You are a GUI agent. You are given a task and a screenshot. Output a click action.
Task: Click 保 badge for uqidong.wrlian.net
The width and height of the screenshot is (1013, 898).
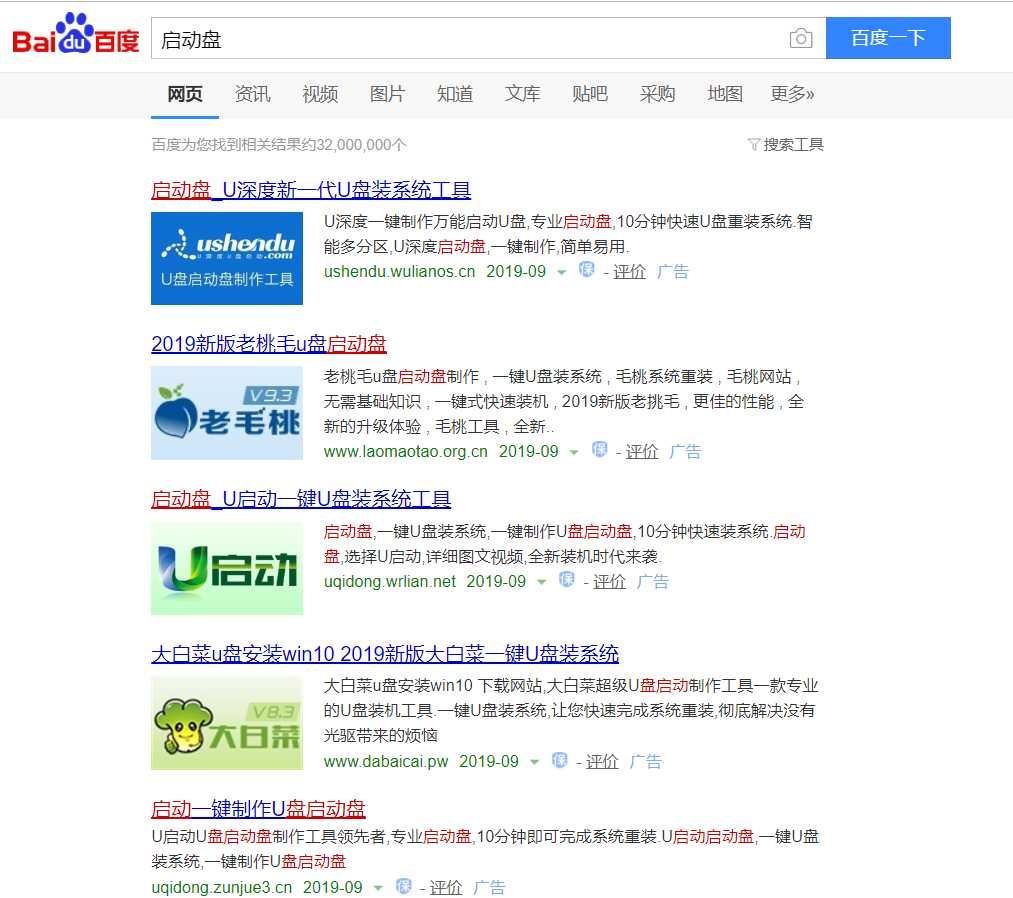[567, 580]
